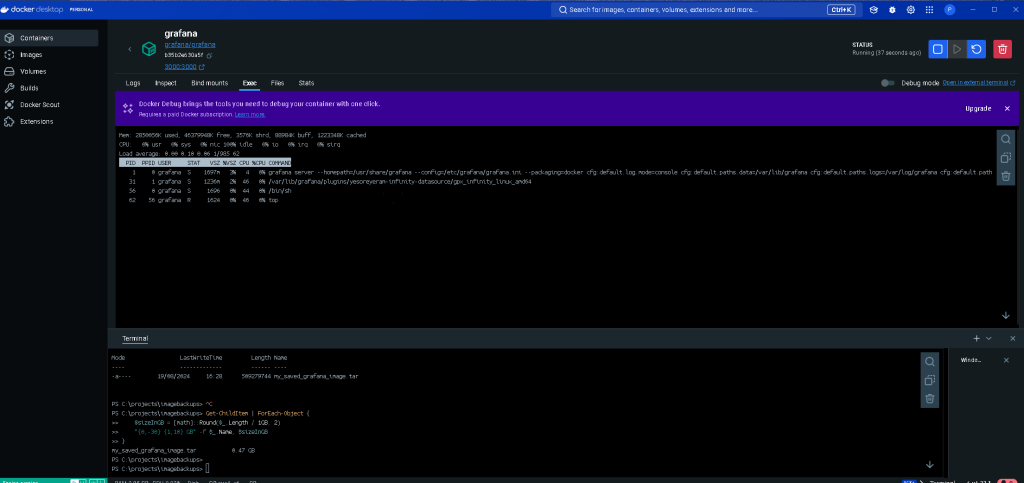The image size is (1024, 483).
Task: Search in the lower Terminal panel
Action: coord(930,362)
